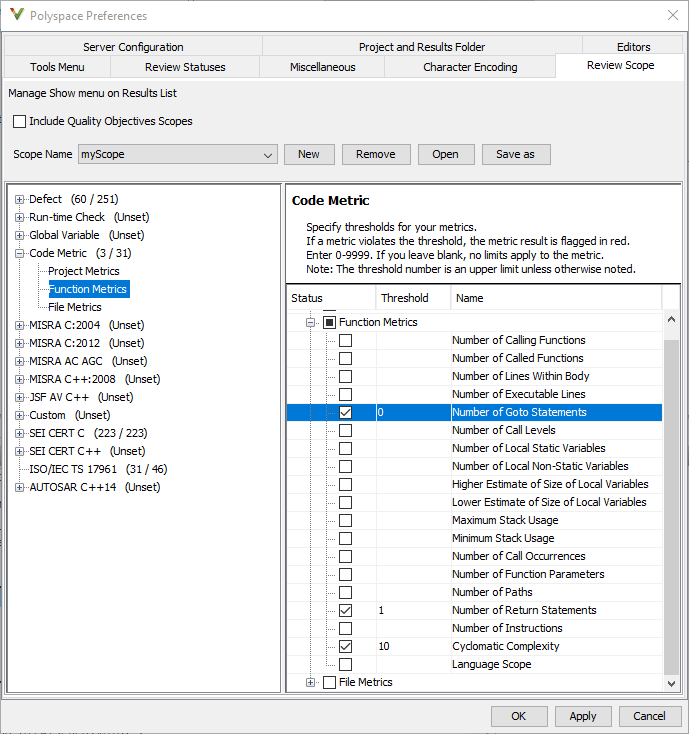Expand the SEI CERT C tree node

click(19, 433)
